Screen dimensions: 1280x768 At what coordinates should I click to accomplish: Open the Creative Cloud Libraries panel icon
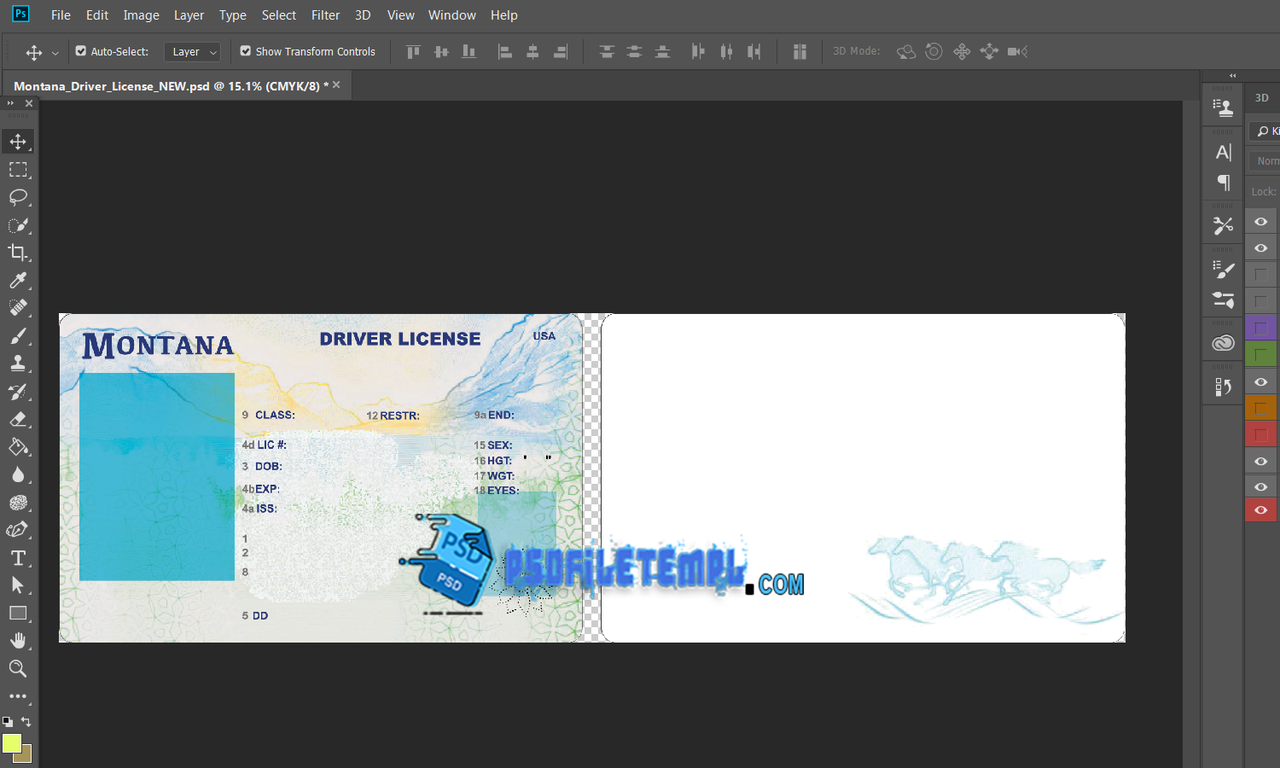(1223, 343)
